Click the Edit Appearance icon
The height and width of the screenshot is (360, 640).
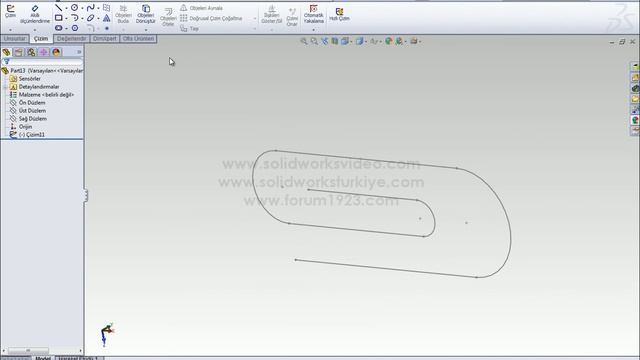(389, 41)
